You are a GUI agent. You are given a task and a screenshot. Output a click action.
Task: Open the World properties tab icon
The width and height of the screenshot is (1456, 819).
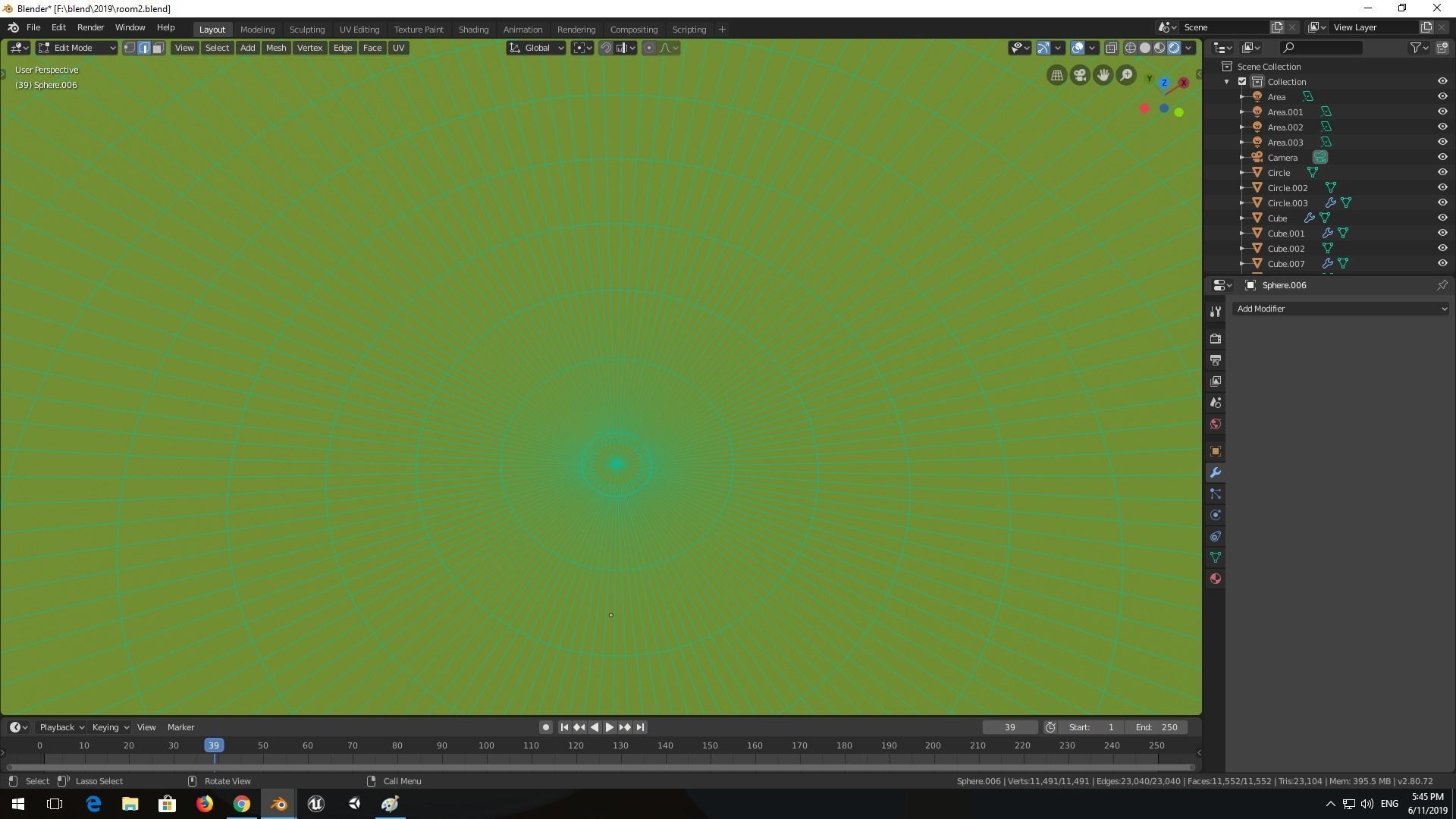click(1216, 424)
